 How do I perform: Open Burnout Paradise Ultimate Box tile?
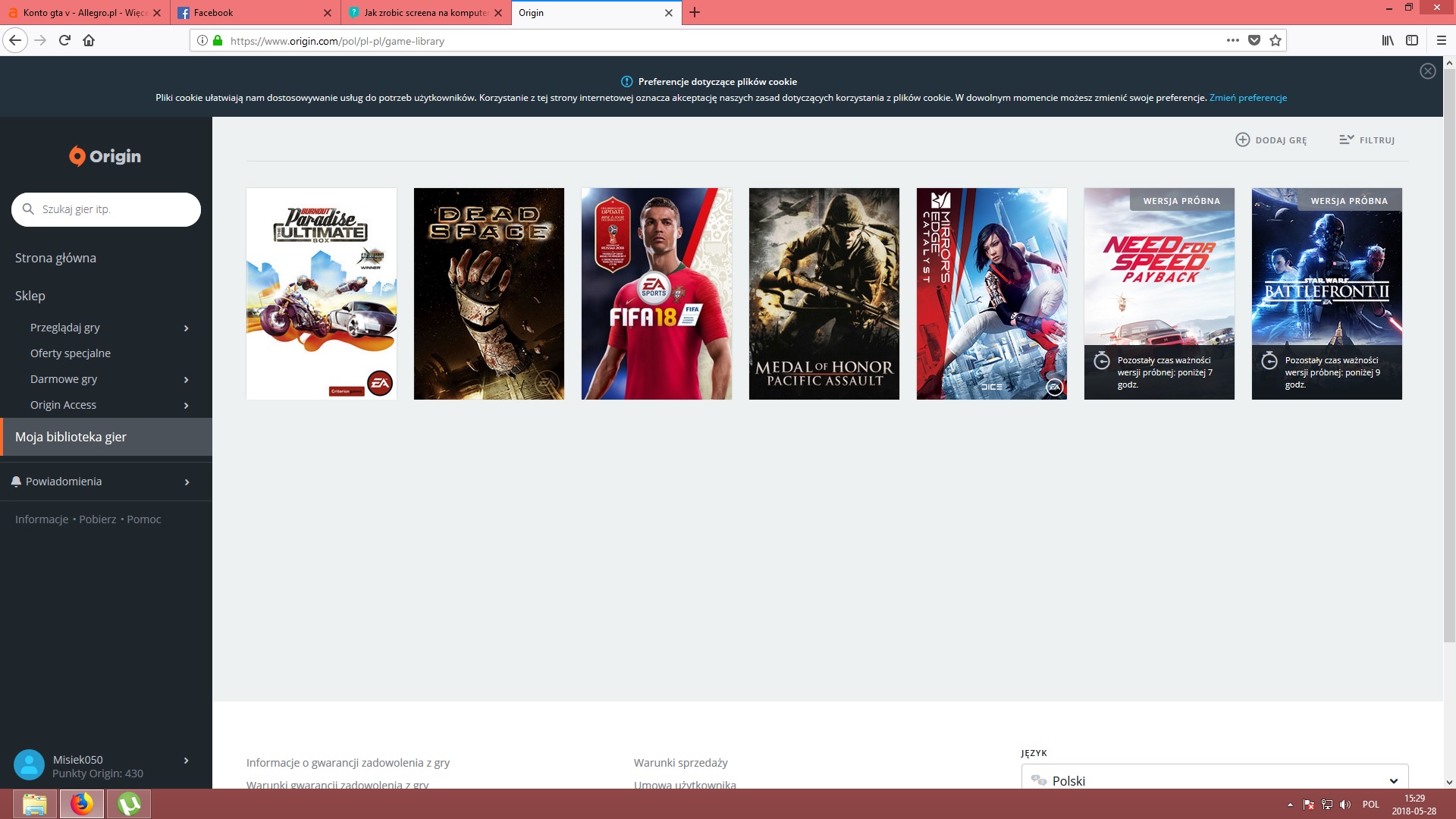tap(322, 293)
